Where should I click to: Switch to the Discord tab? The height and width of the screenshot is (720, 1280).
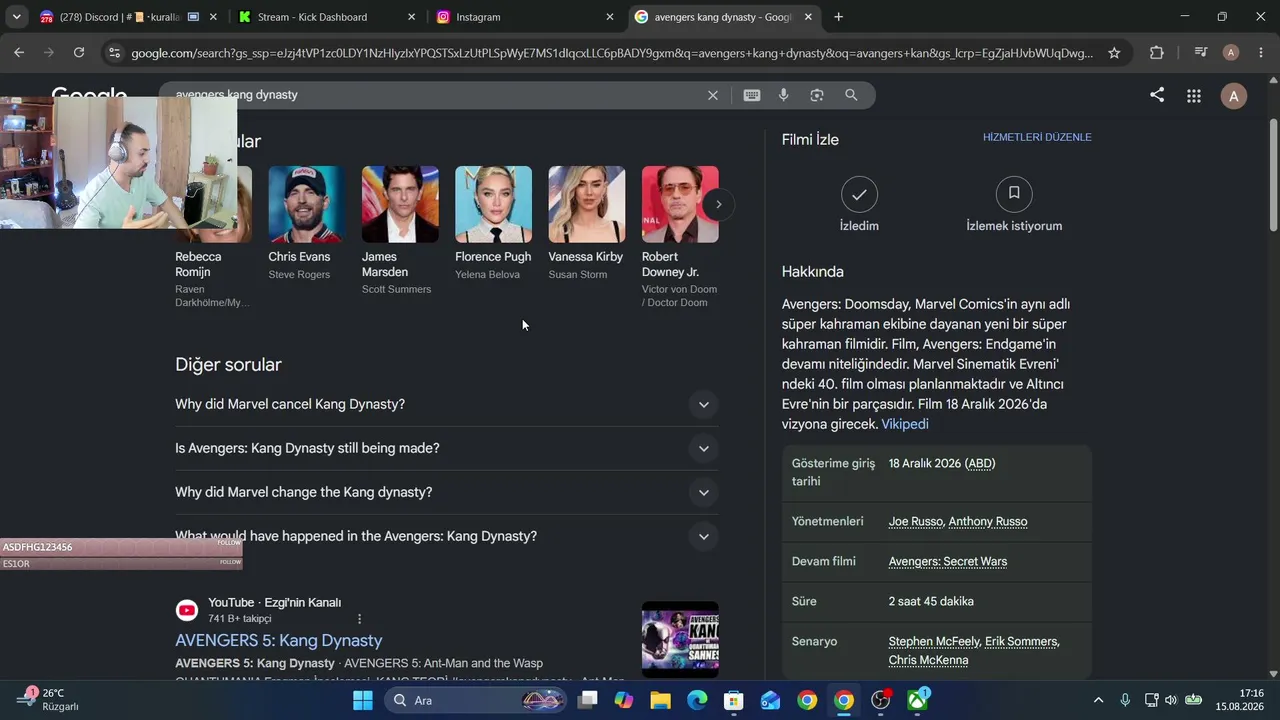(122, 17)
